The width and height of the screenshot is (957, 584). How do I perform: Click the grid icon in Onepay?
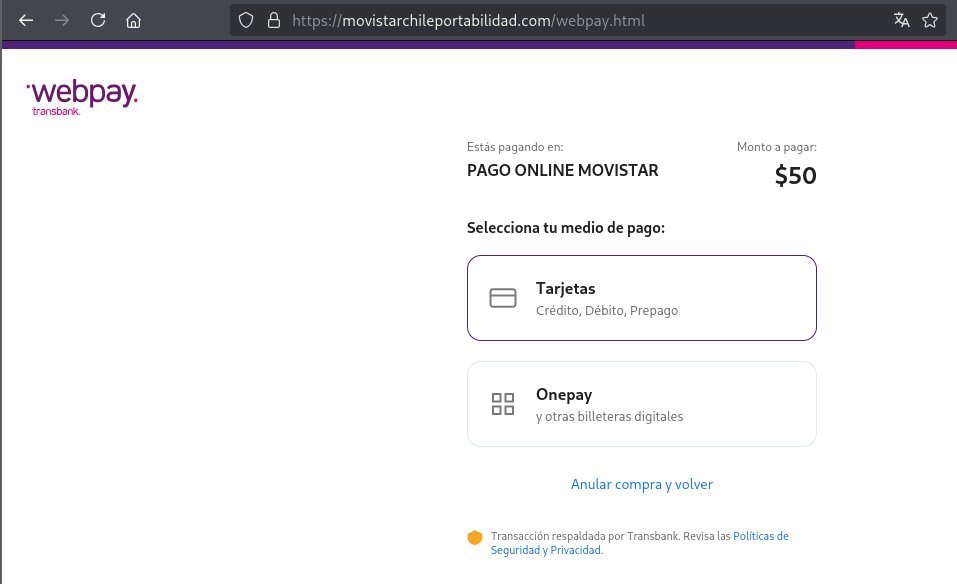[503, 404]
